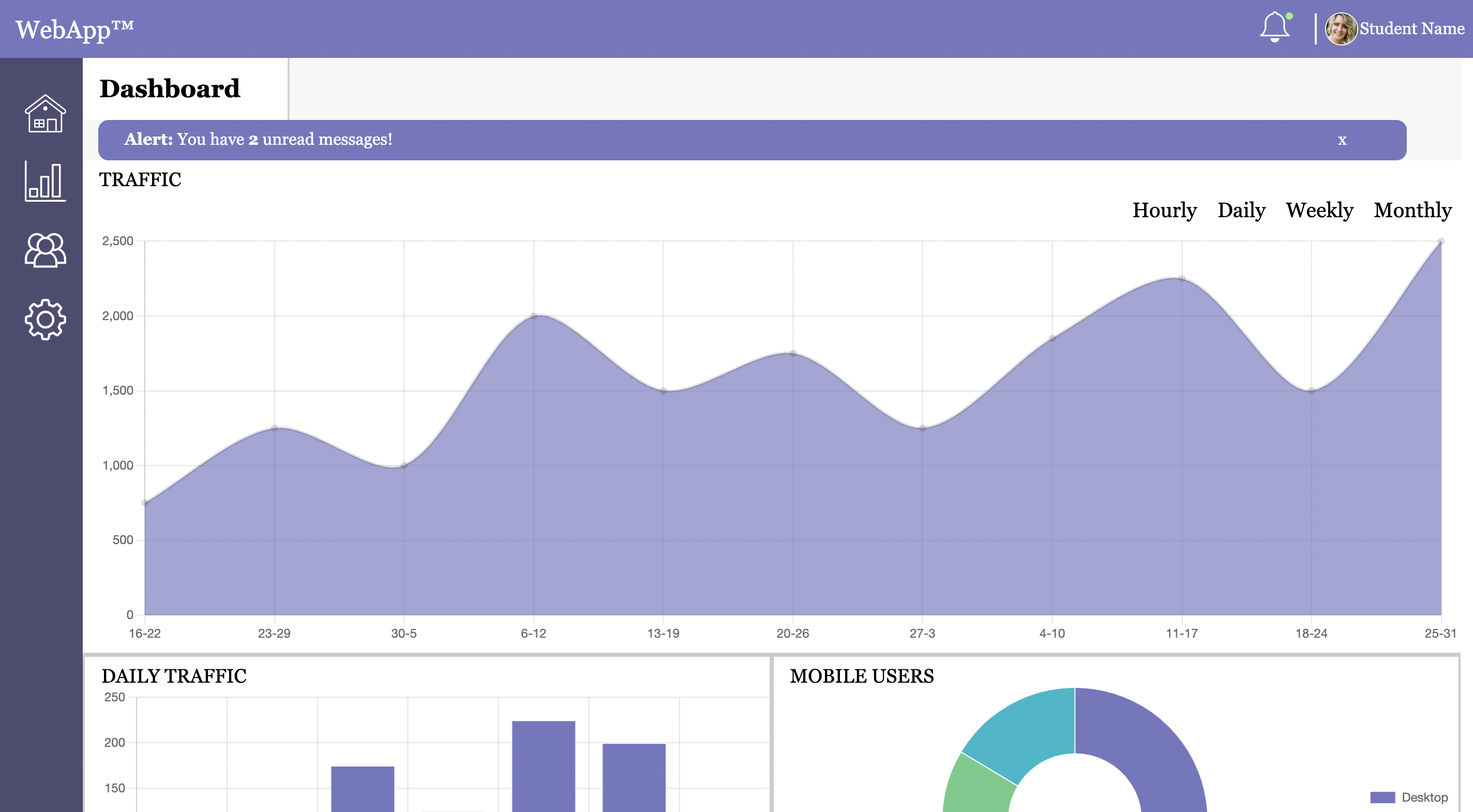
Task: Click the 6-12 data point on traffic chart
Action: (534, 315)
